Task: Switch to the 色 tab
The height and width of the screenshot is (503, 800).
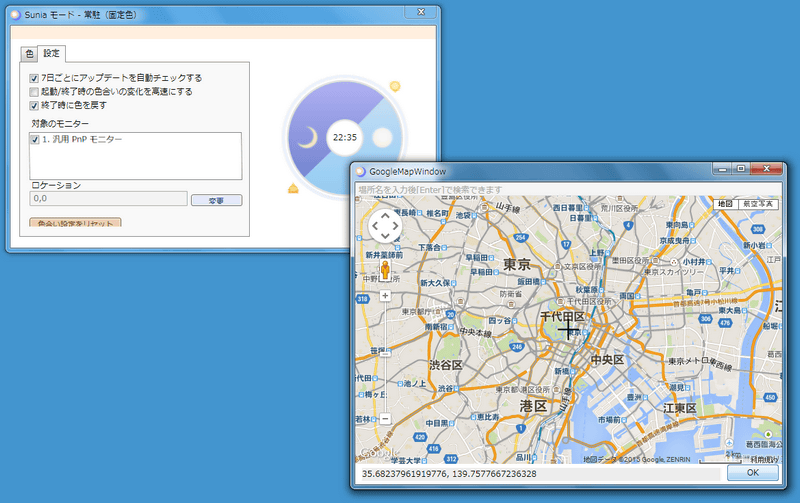Action: (x=29, y=54)
